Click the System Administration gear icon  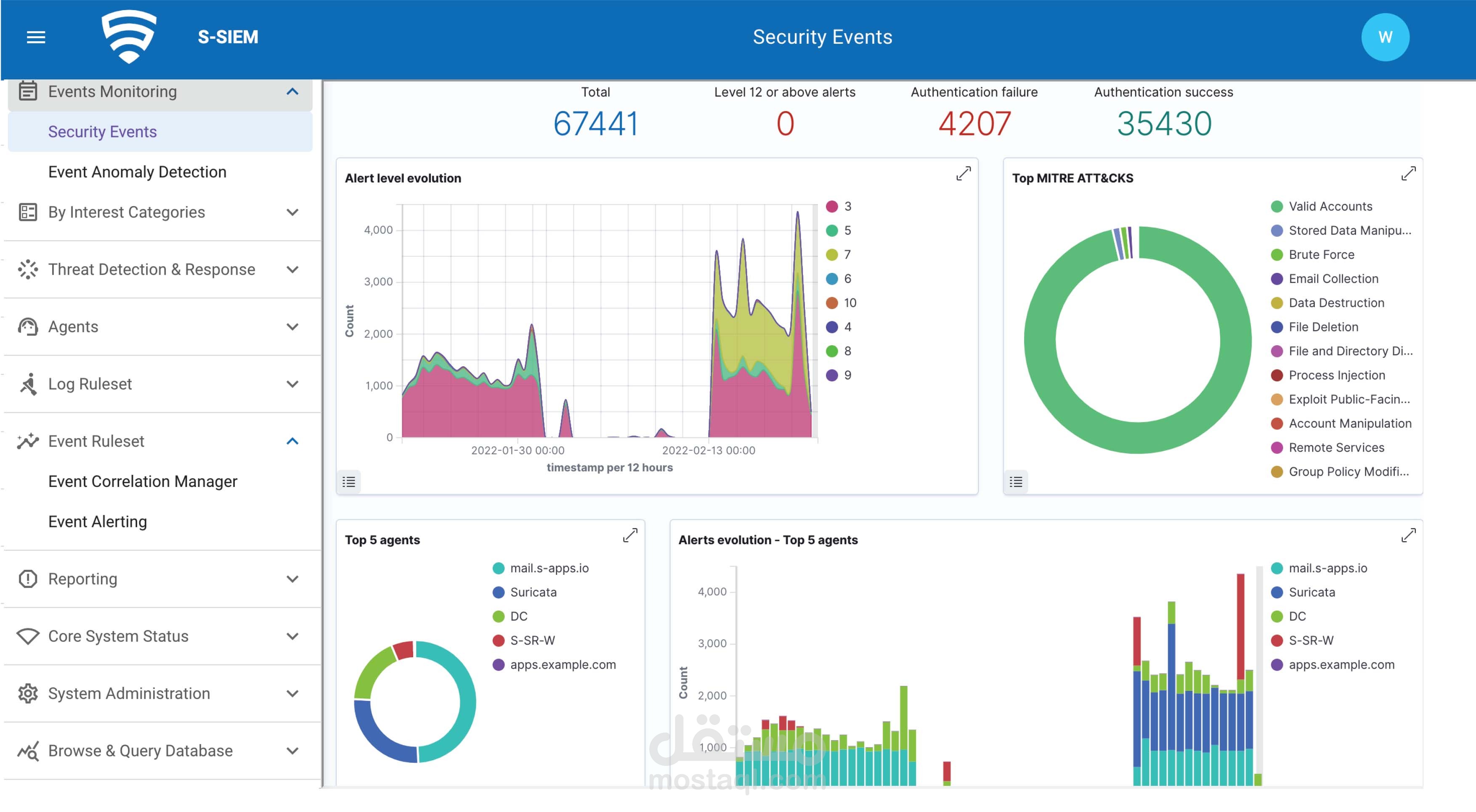tap(27, 693)
